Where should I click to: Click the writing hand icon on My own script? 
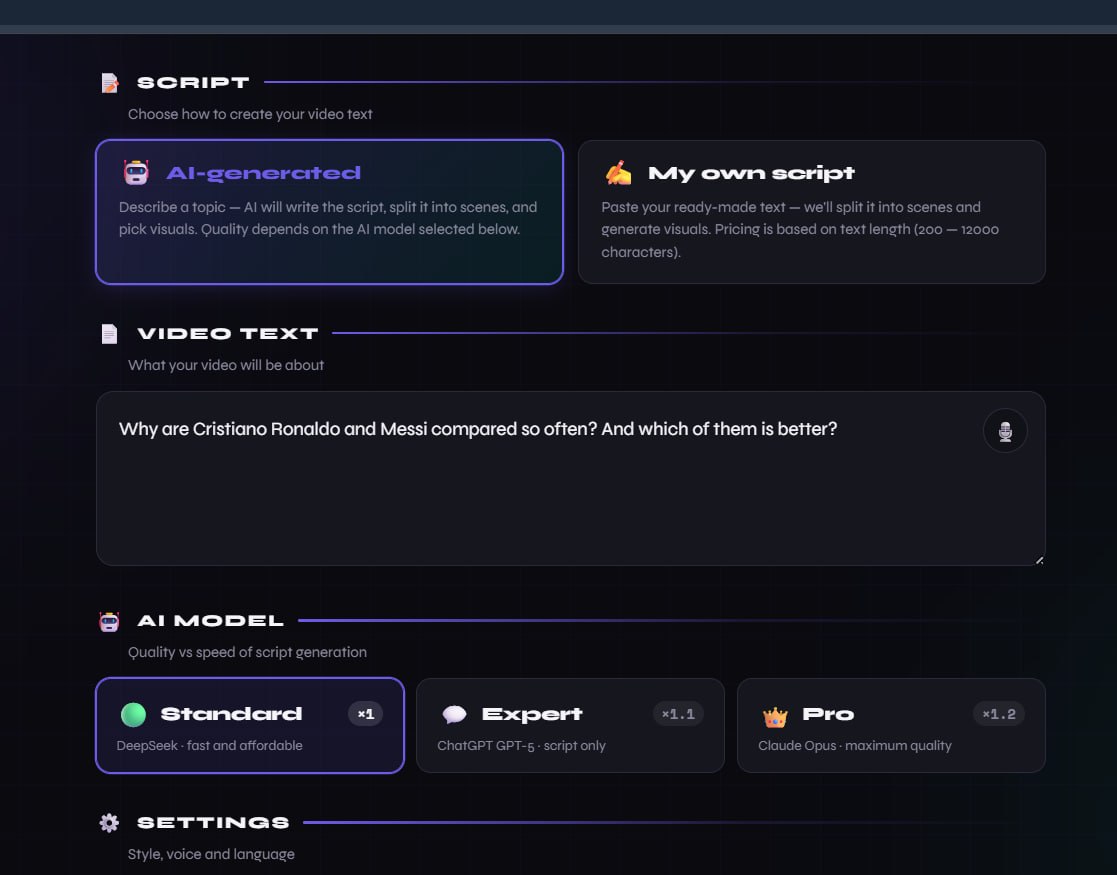(618, 172)
